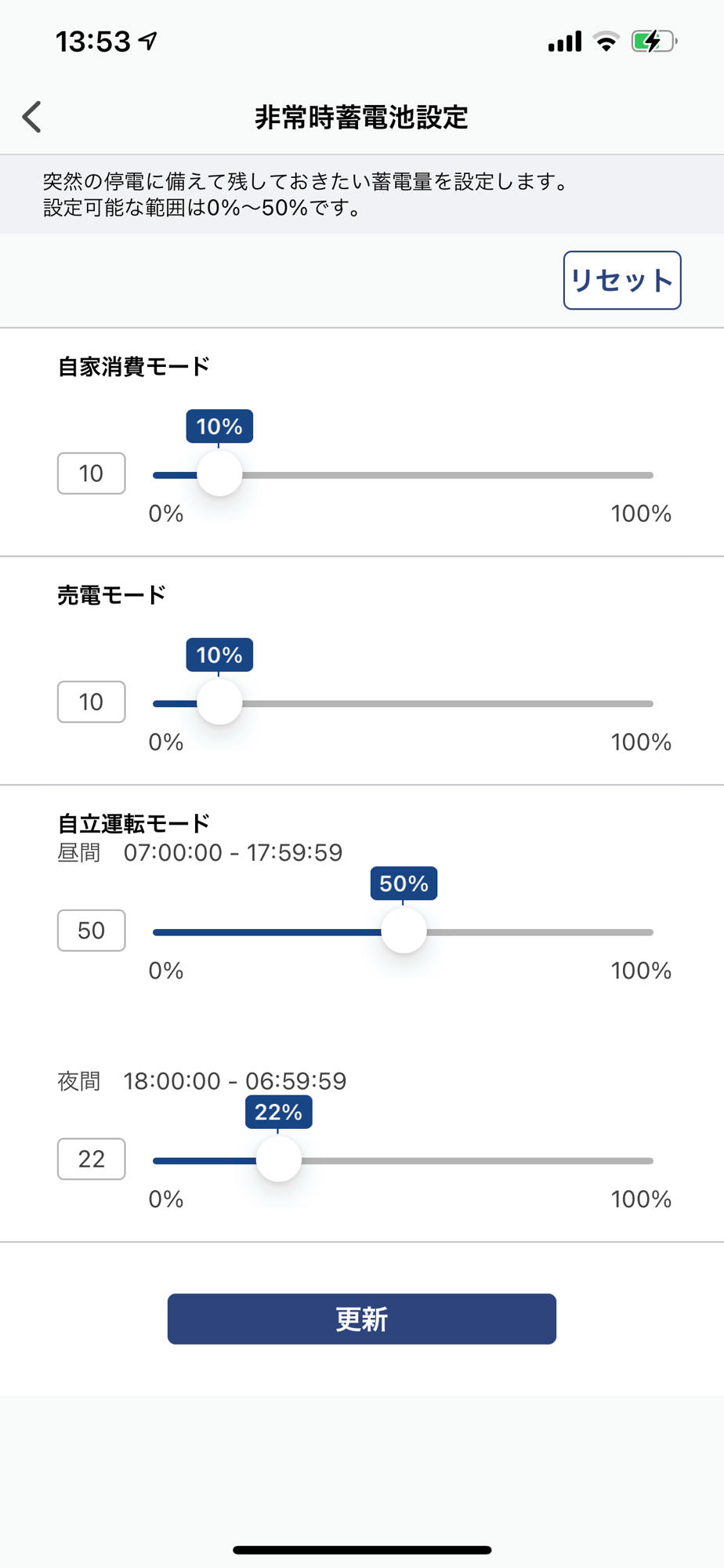Tap the 100% end label of 売電モード slider
The image size is (724, 1568).
tap(641, 742)
